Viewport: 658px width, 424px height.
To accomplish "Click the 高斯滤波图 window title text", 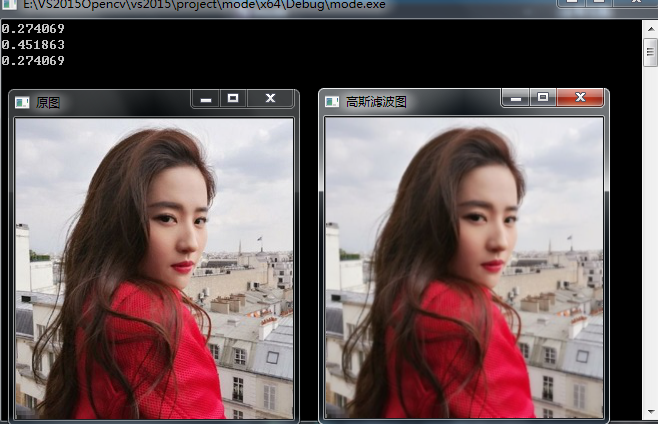I will click(x=376, y=102).
